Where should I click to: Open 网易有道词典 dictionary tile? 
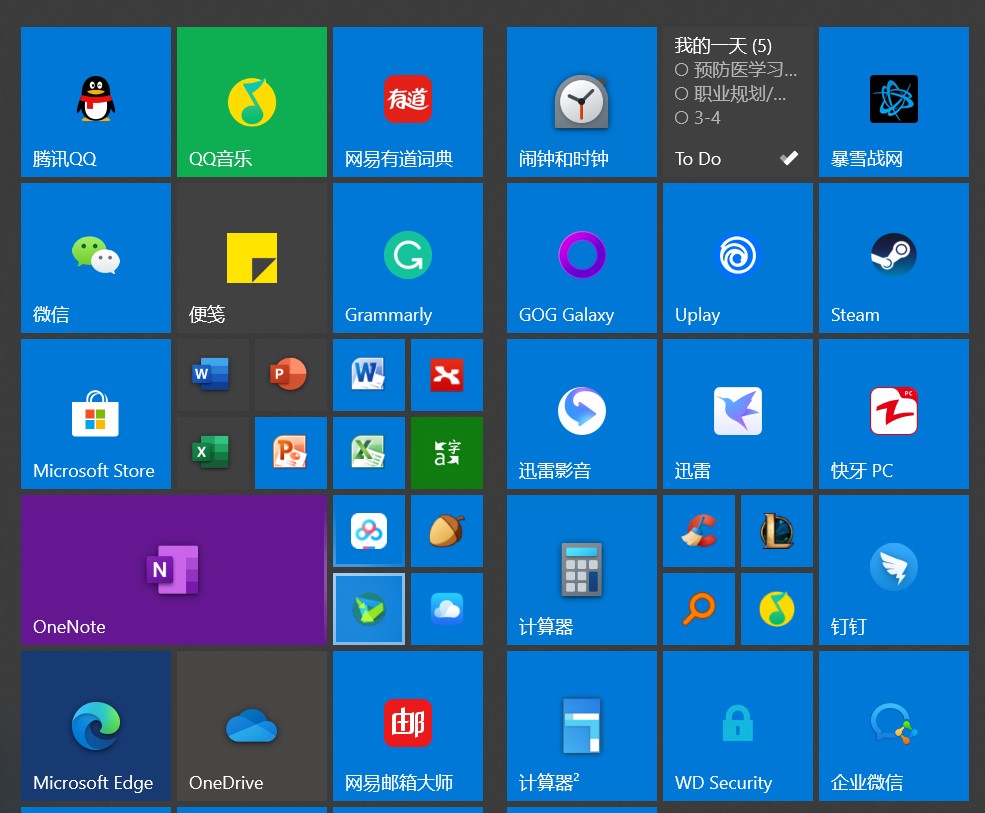(x=408, y=102)
